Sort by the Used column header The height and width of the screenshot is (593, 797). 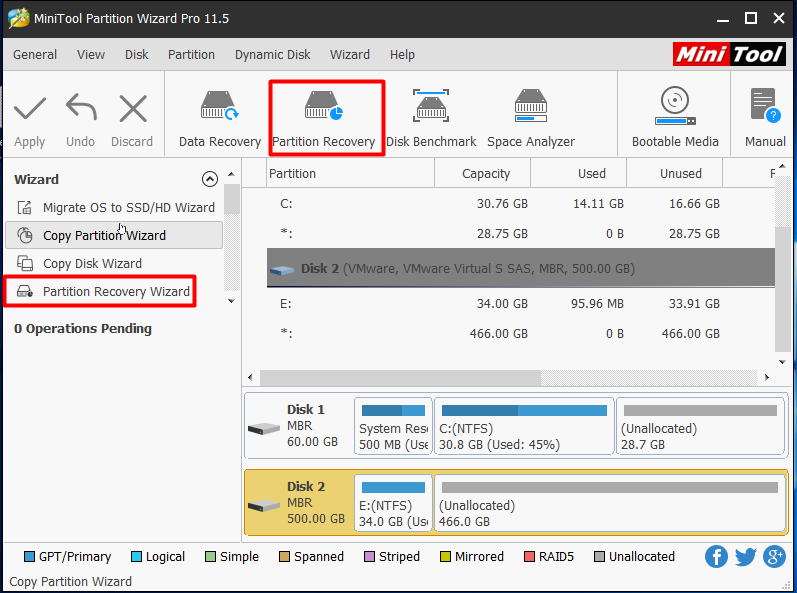(579, 174)
